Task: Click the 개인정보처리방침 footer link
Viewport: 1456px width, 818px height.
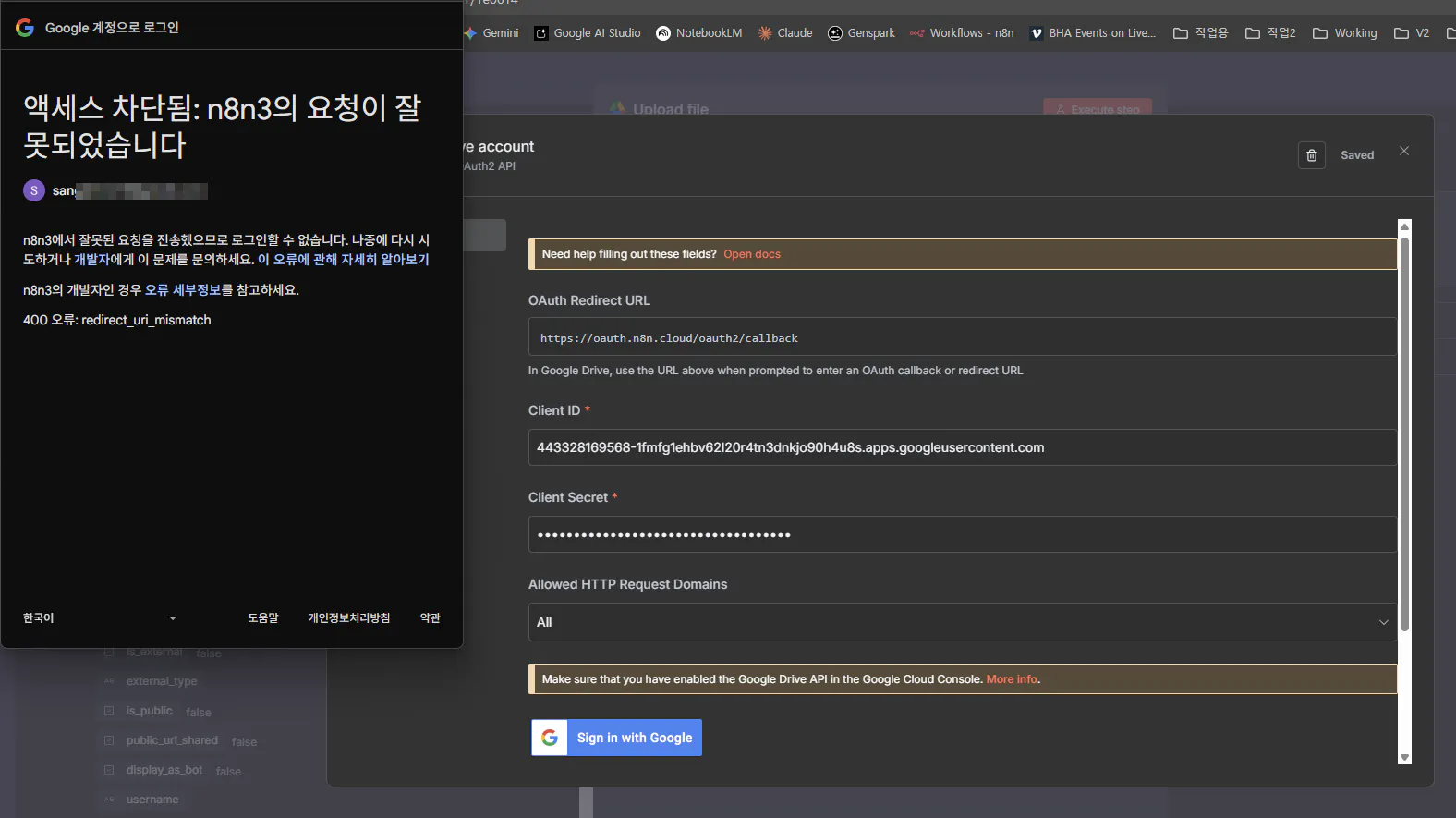Action: coord(348,617)
